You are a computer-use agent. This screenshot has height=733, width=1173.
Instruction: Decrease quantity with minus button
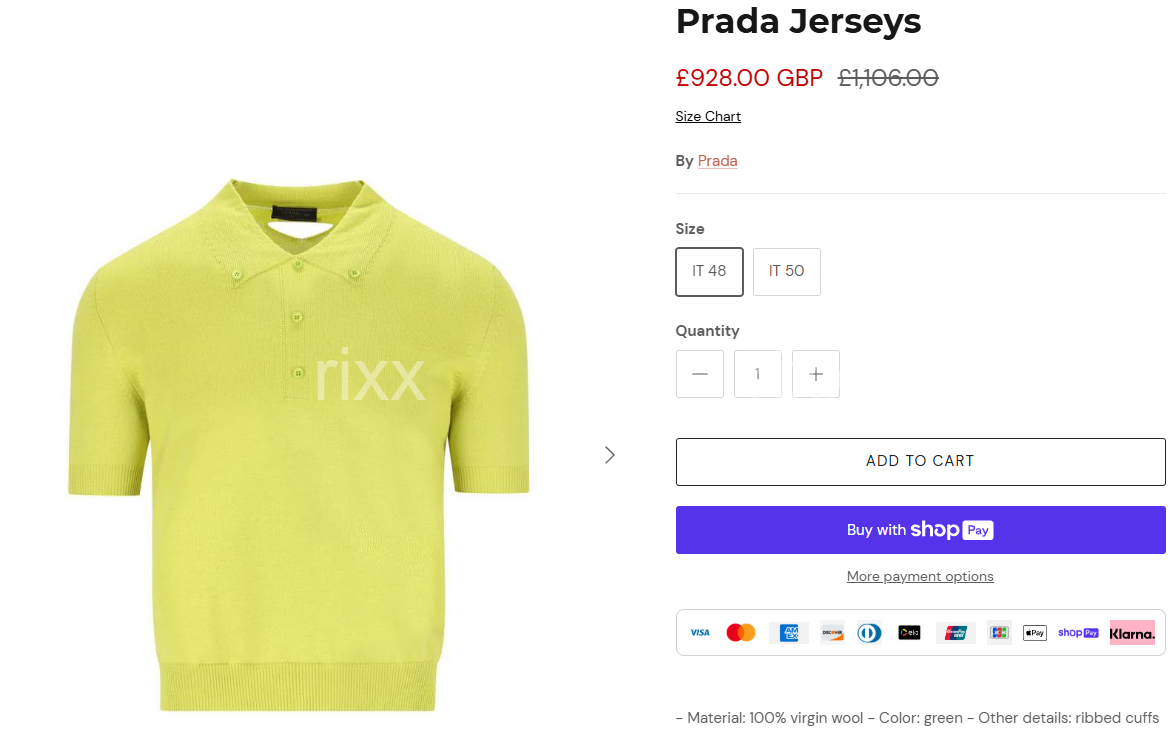coord(699,374)
